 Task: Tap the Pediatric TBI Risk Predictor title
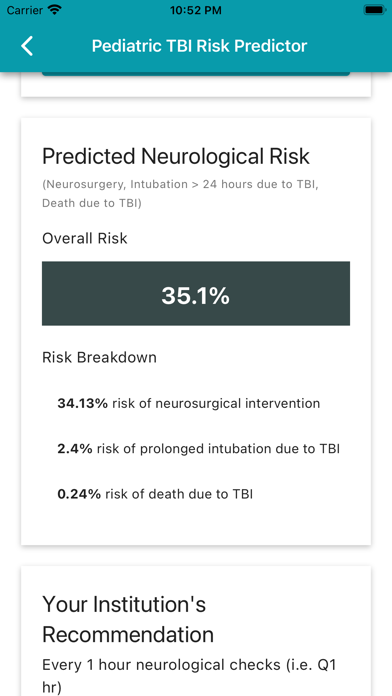click(199, 46)
